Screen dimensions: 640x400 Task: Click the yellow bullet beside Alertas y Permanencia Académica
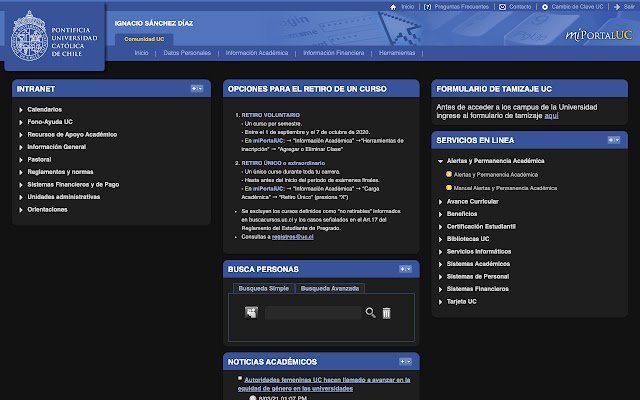pyautogui.click(x=449, y=174)
